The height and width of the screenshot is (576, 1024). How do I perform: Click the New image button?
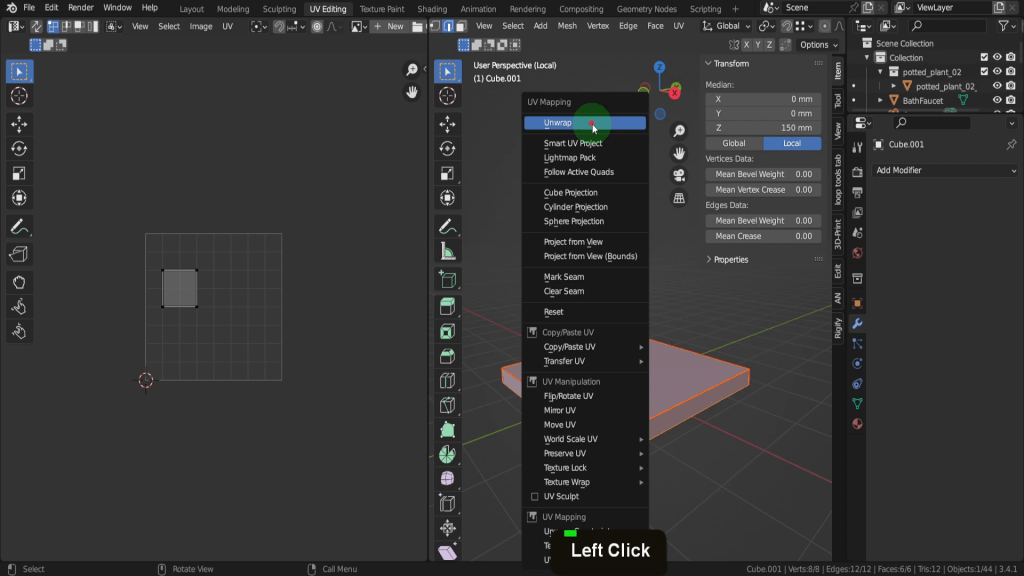389,26
